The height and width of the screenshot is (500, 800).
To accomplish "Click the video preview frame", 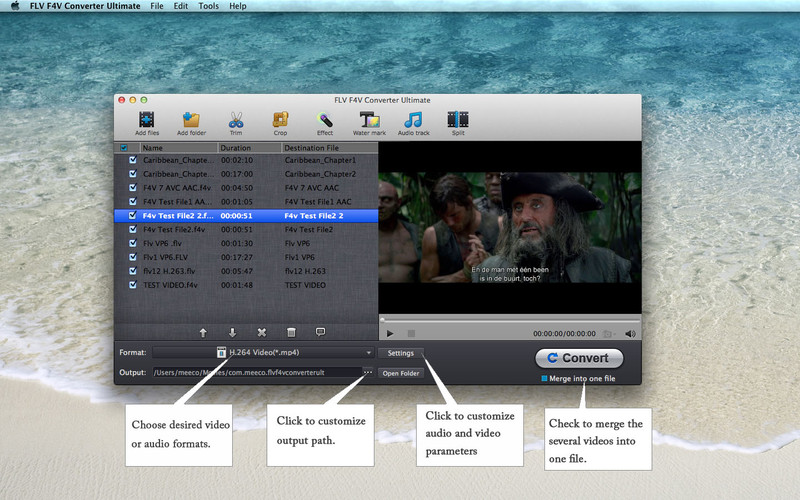I will (510, 228).
